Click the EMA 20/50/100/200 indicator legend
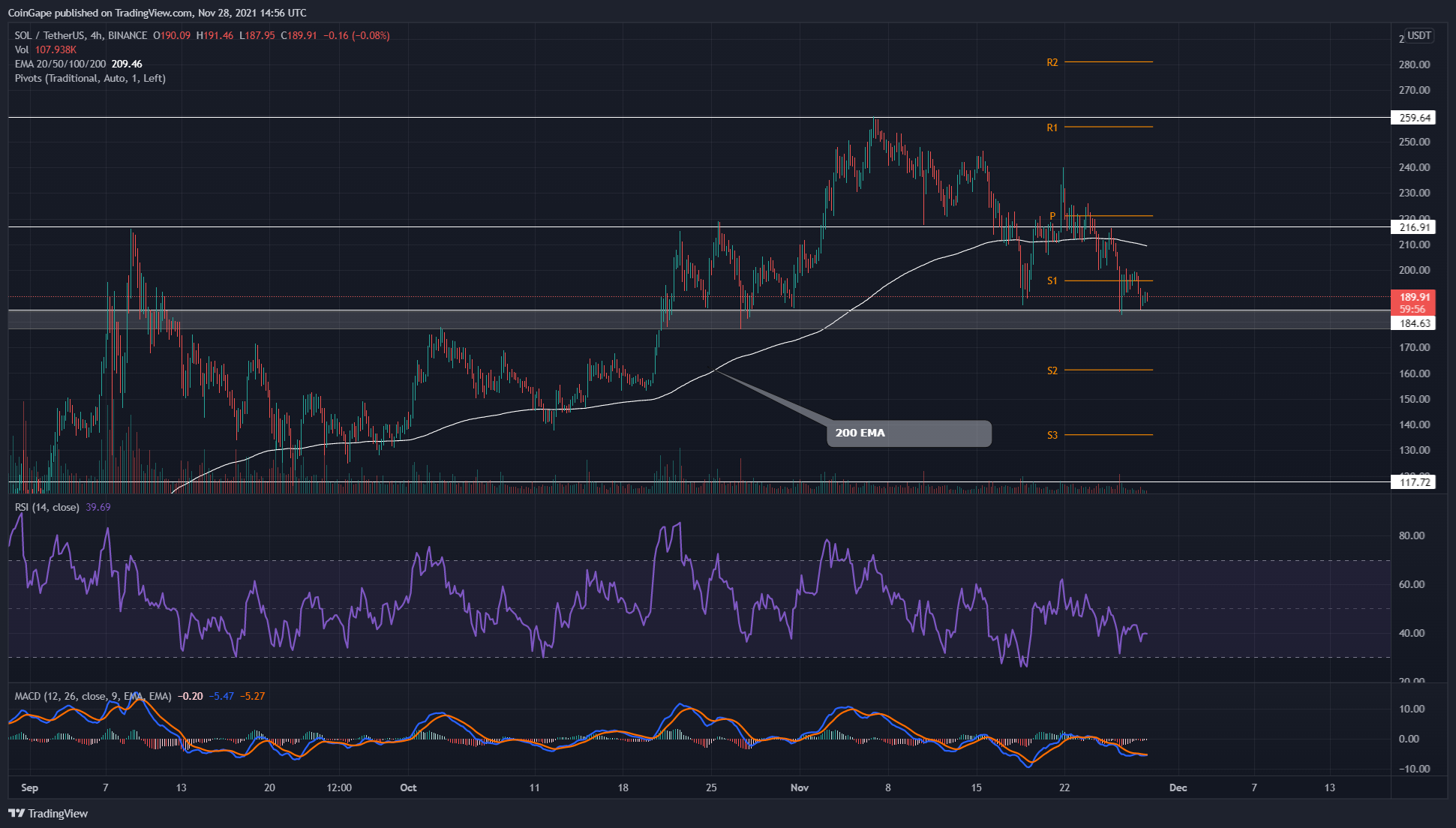Image resolution: width=1456 pixels, height=828 pixels. coord(60,64)
